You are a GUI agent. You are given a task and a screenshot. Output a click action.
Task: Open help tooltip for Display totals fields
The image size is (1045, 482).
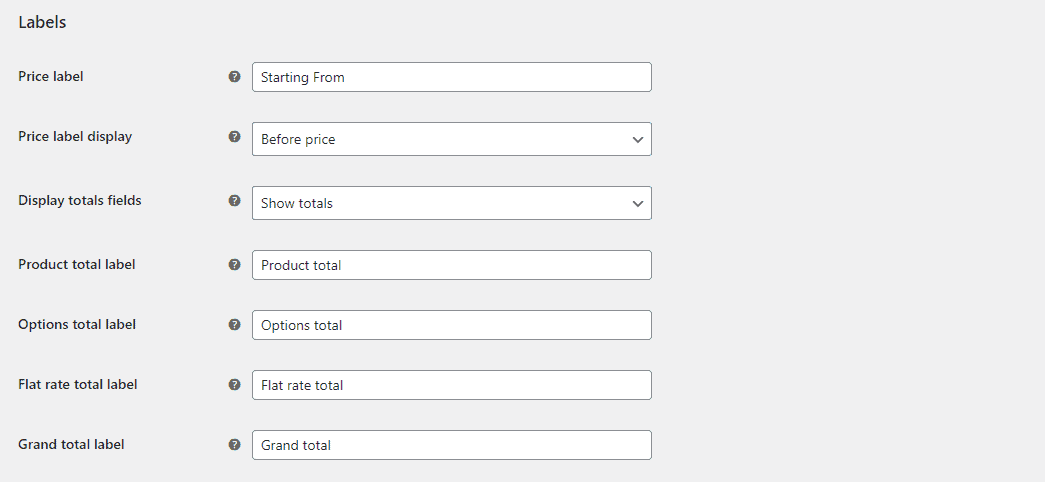click(235, 201)
